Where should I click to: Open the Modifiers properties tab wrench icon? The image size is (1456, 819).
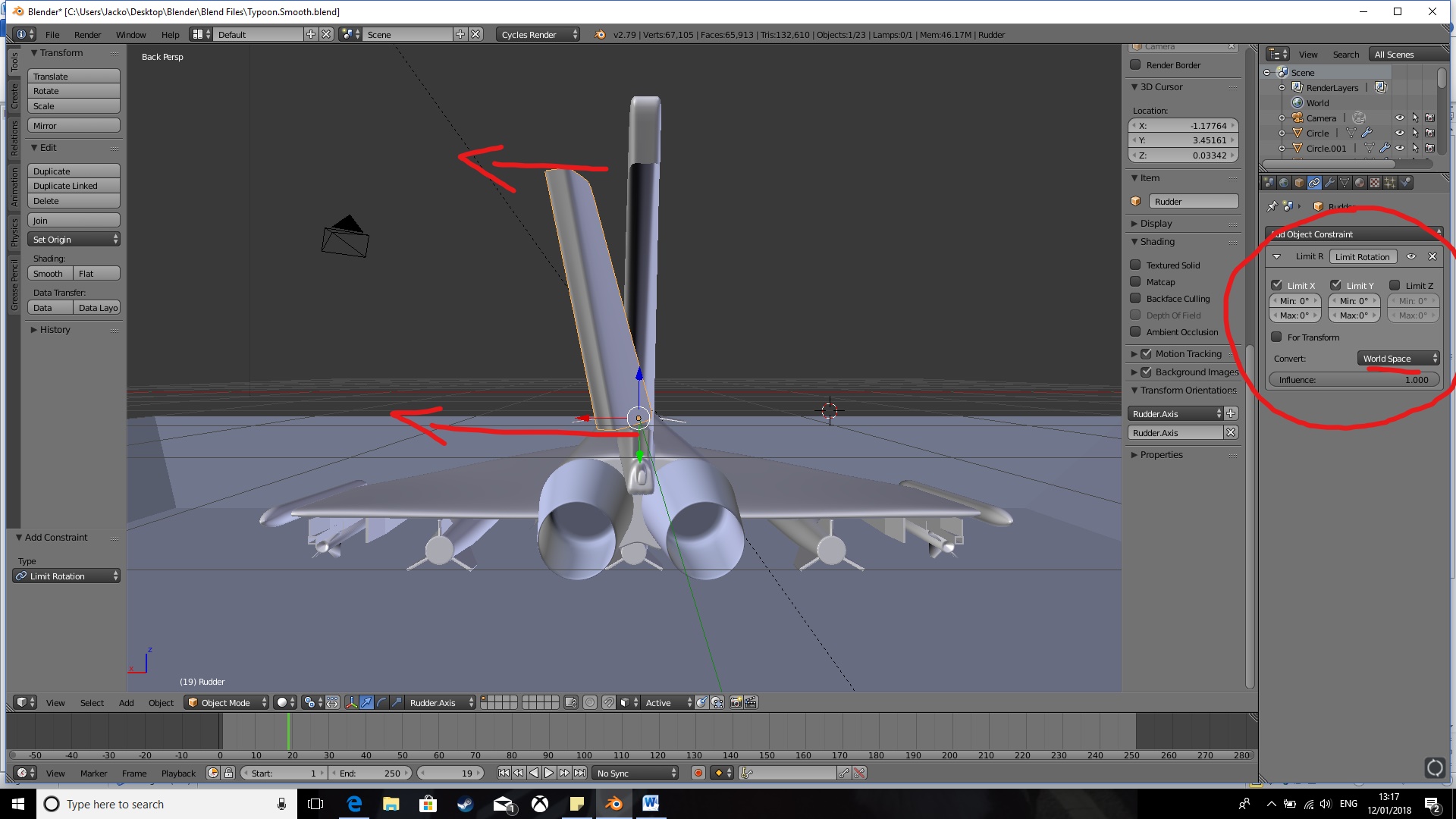pos(1329,183)
